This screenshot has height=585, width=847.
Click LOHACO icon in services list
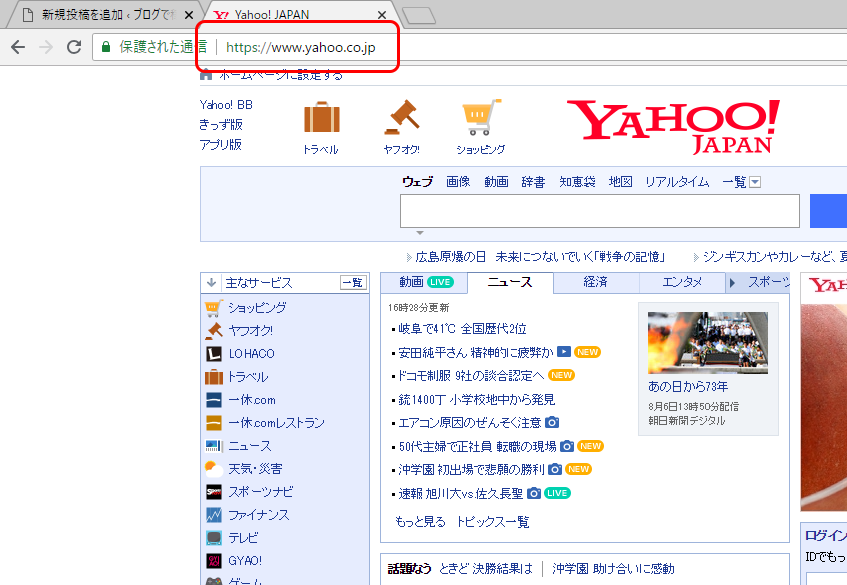coord(214,354)
